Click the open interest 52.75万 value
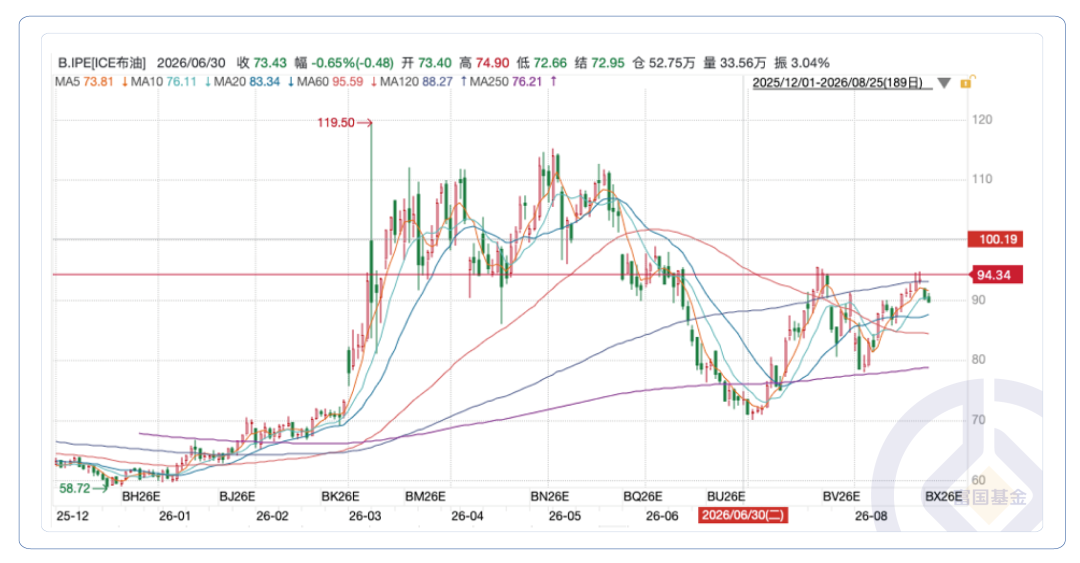This screenshot has width=1080, height=563. pos(672,63)
